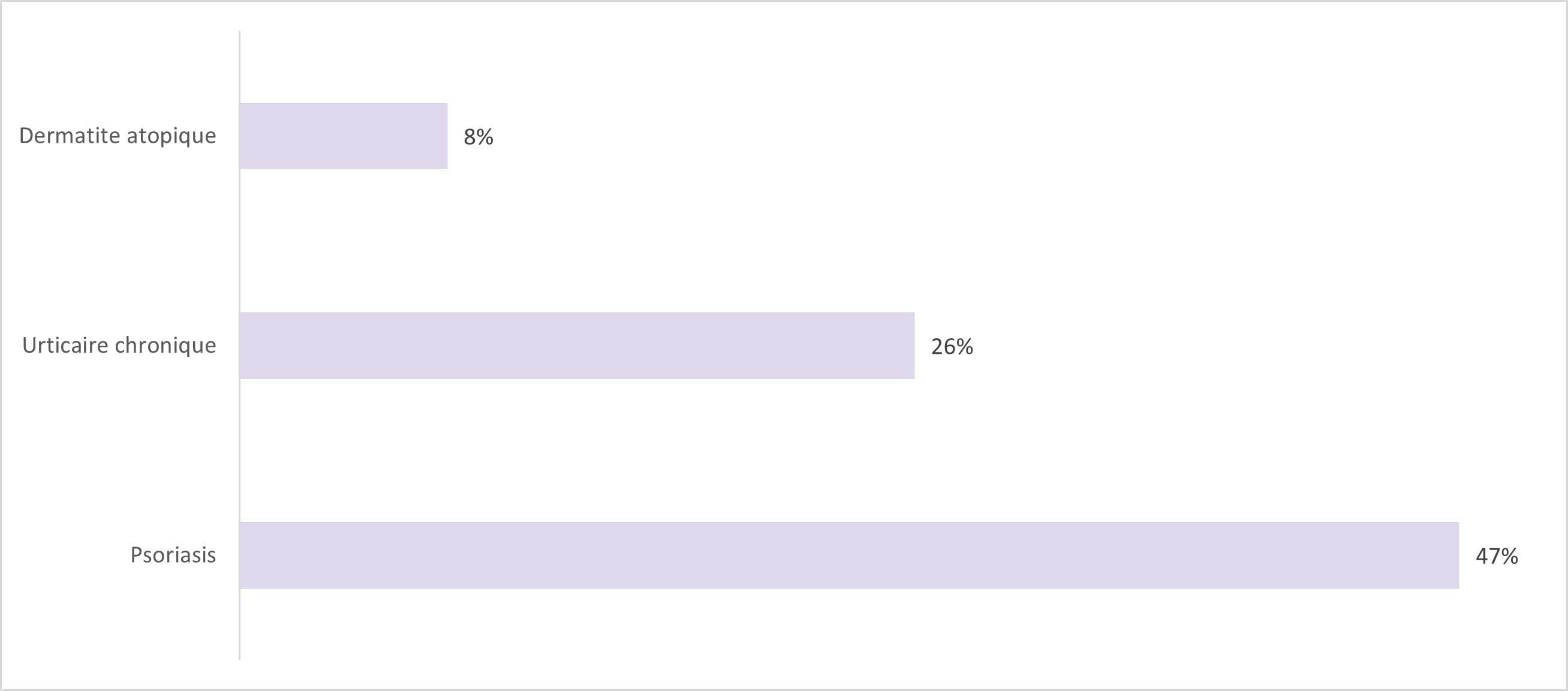
Task: Click the word Urticaire in the axis label
Action: [65, 345]
